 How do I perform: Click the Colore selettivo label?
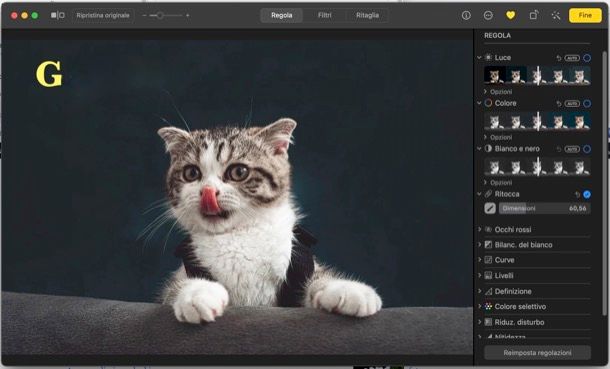click(x=520, y=306)
